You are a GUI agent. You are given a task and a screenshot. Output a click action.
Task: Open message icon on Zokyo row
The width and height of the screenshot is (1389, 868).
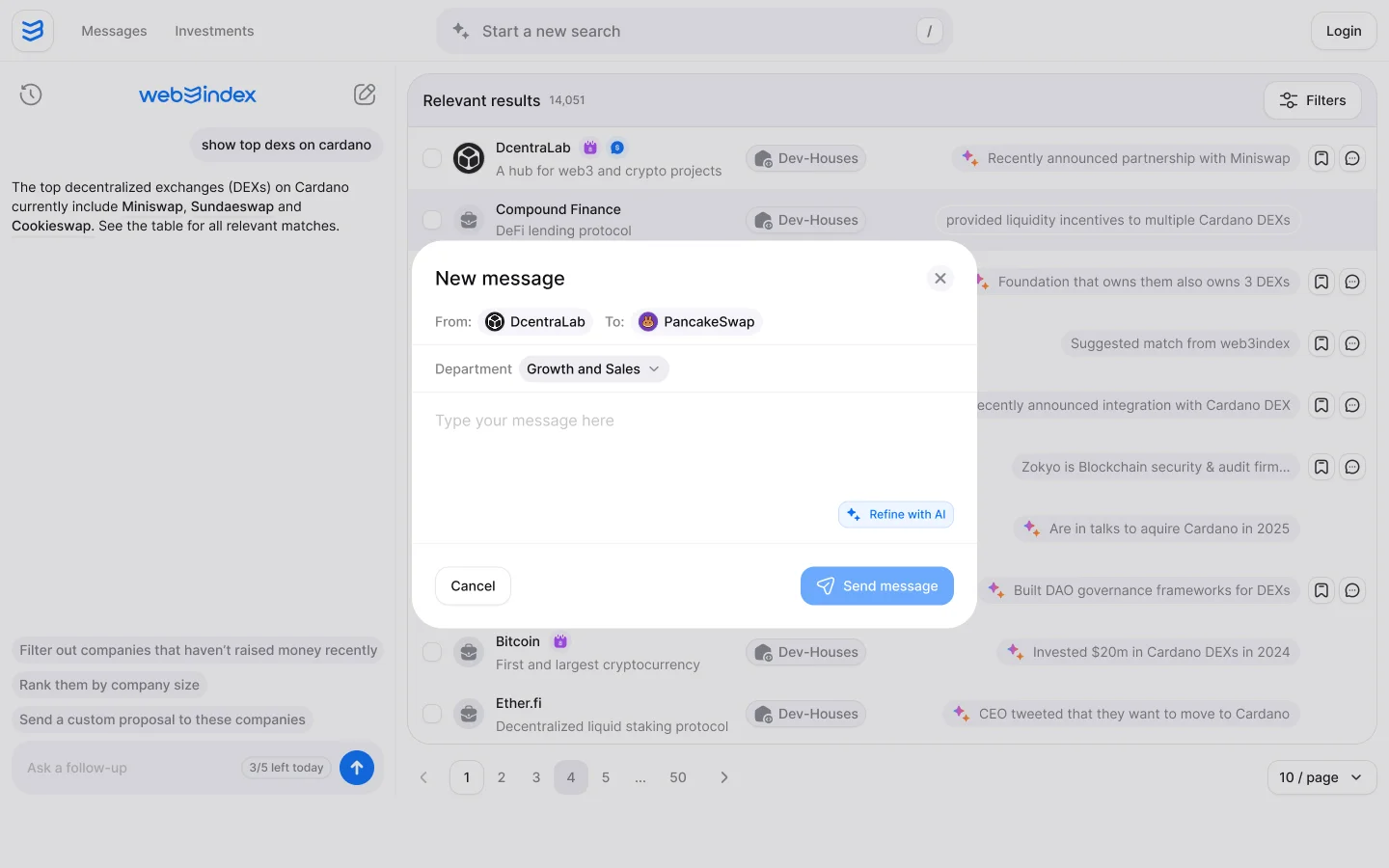[x=1352, y=467]
